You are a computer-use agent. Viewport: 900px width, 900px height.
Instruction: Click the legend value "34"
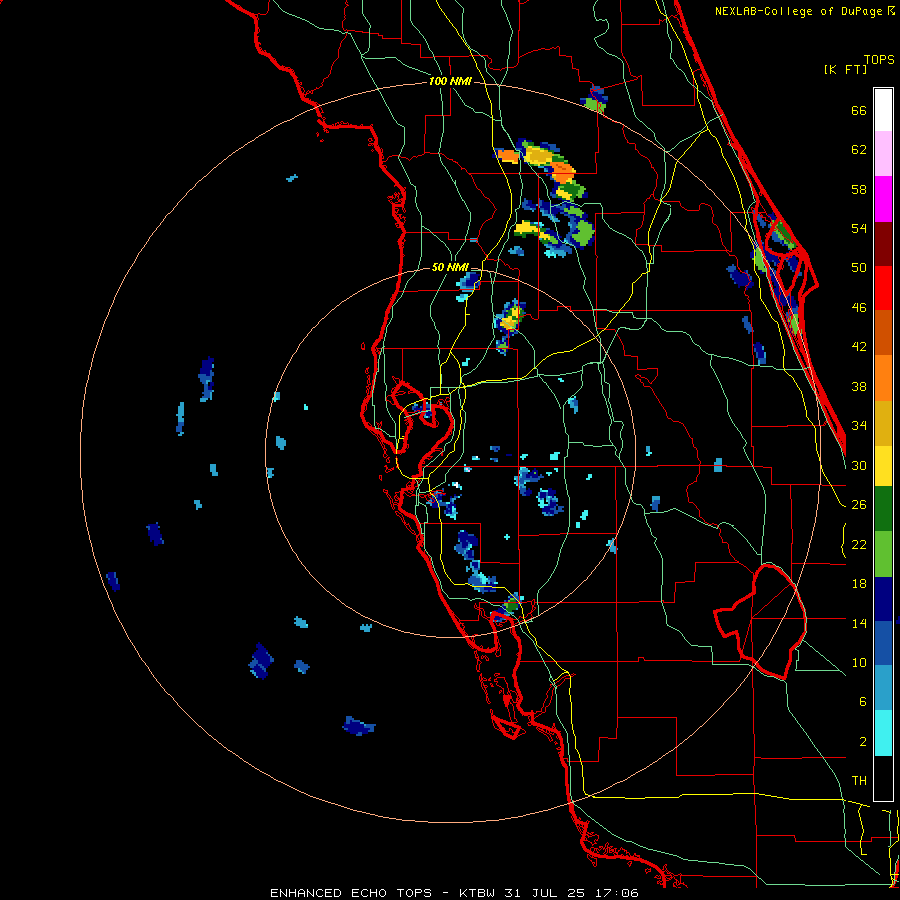point(859,426)
